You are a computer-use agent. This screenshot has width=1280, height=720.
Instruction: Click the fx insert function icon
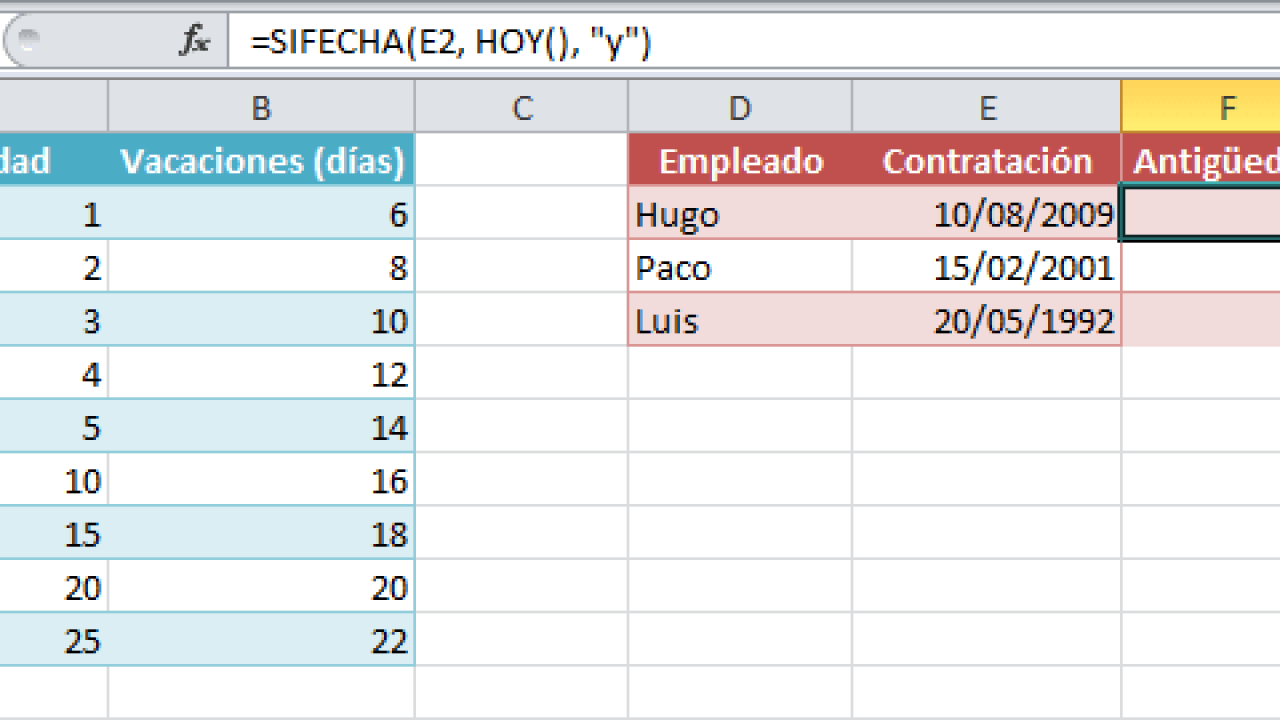(194, 41)
